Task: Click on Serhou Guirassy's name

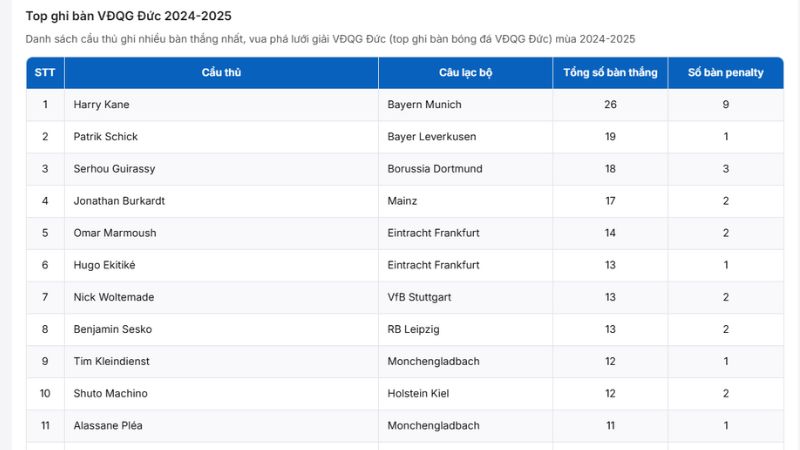Action: coord(114,169)
